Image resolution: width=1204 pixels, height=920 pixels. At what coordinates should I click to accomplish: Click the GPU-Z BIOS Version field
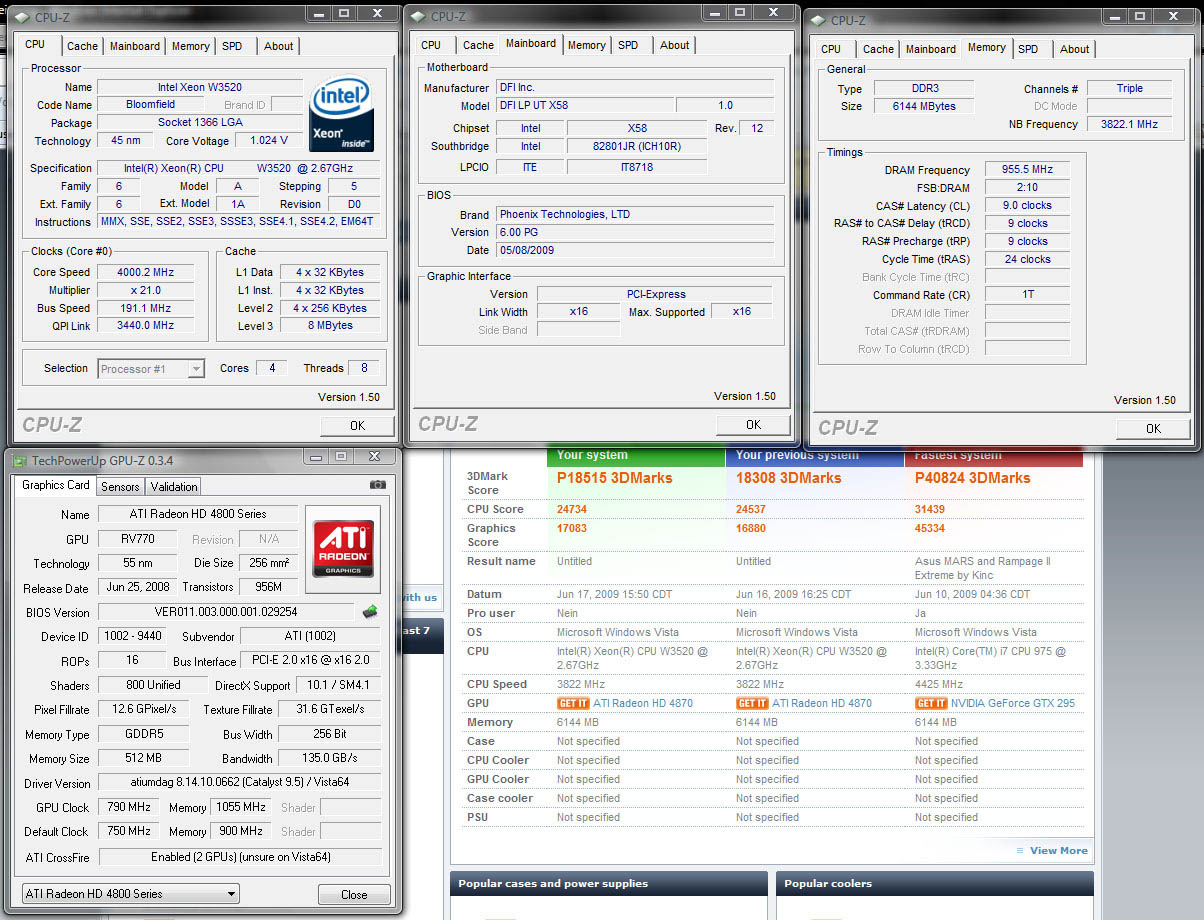click(226, 612)
